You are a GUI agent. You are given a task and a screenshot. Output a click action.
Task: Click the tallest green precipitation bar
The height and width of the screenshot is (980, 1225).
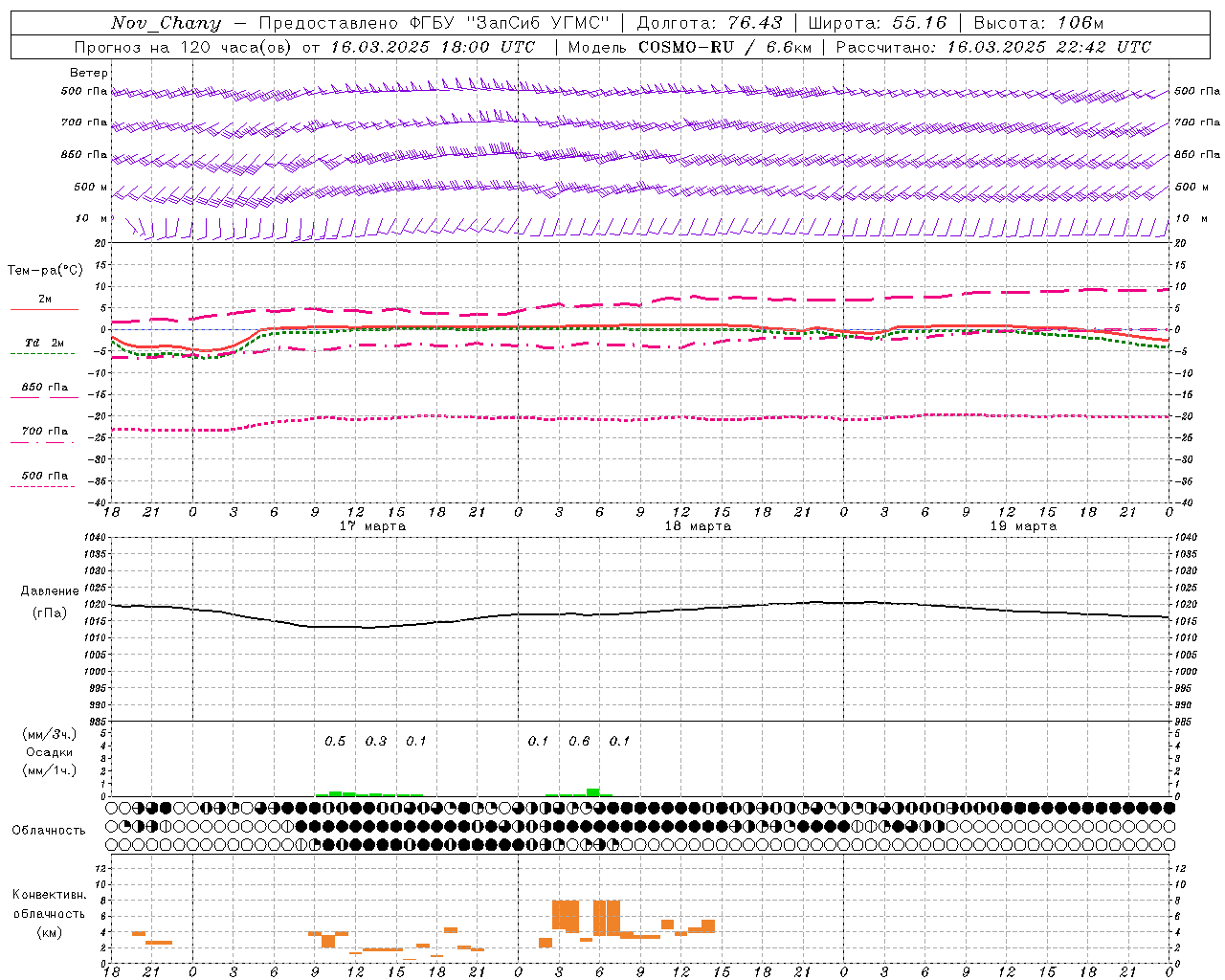coord(592,792)
